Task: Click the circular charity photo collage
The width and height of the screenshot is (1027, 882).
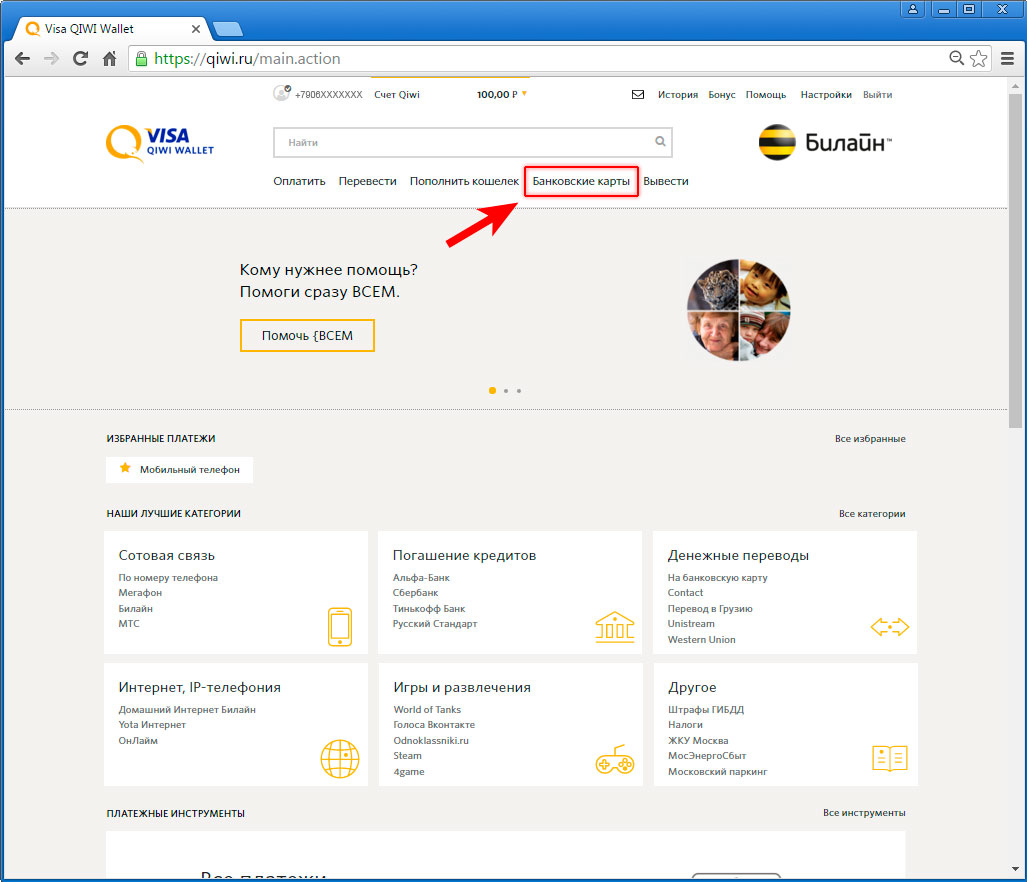Action: click(739, 310)
